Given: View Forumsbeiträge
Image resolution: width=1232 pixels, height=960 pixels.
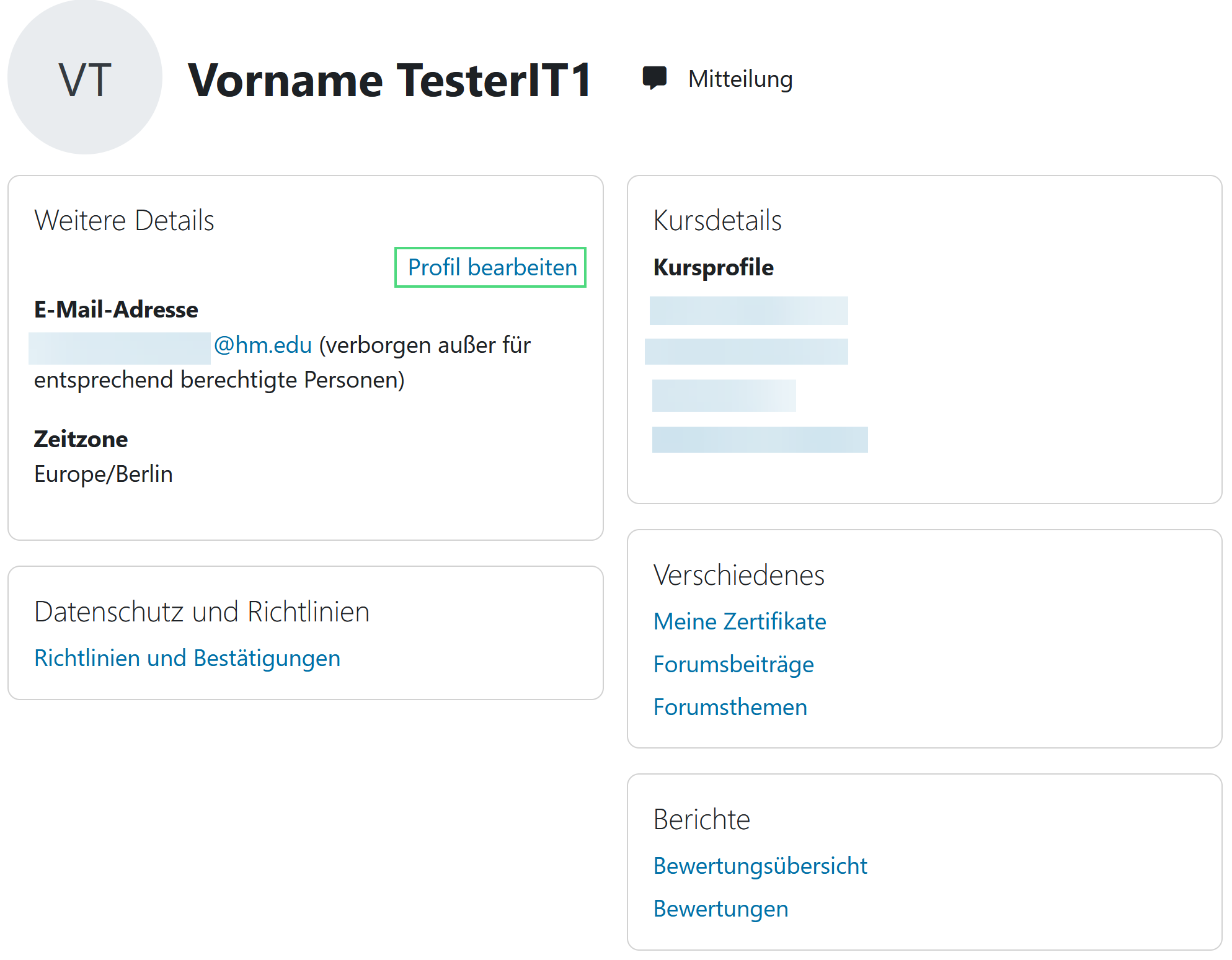Looking at the screenshot, I should [x=733, y=664].
